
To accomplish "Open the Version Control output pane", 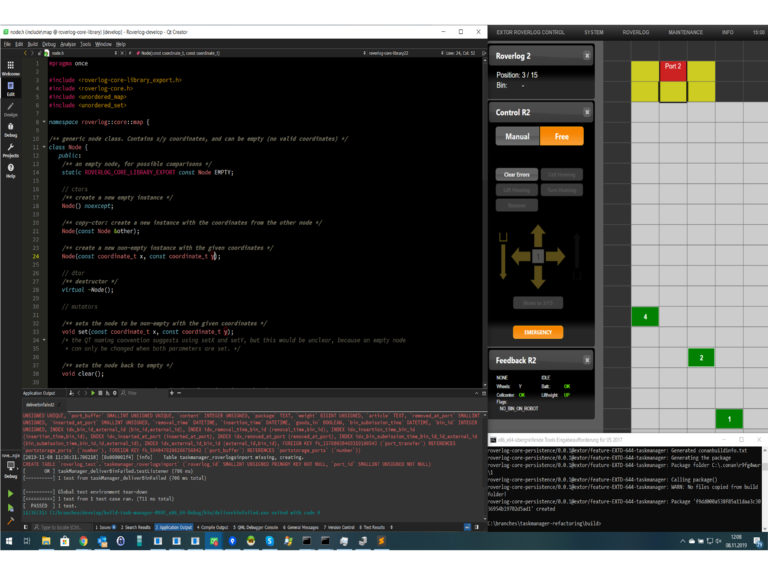I will [339, 527].
